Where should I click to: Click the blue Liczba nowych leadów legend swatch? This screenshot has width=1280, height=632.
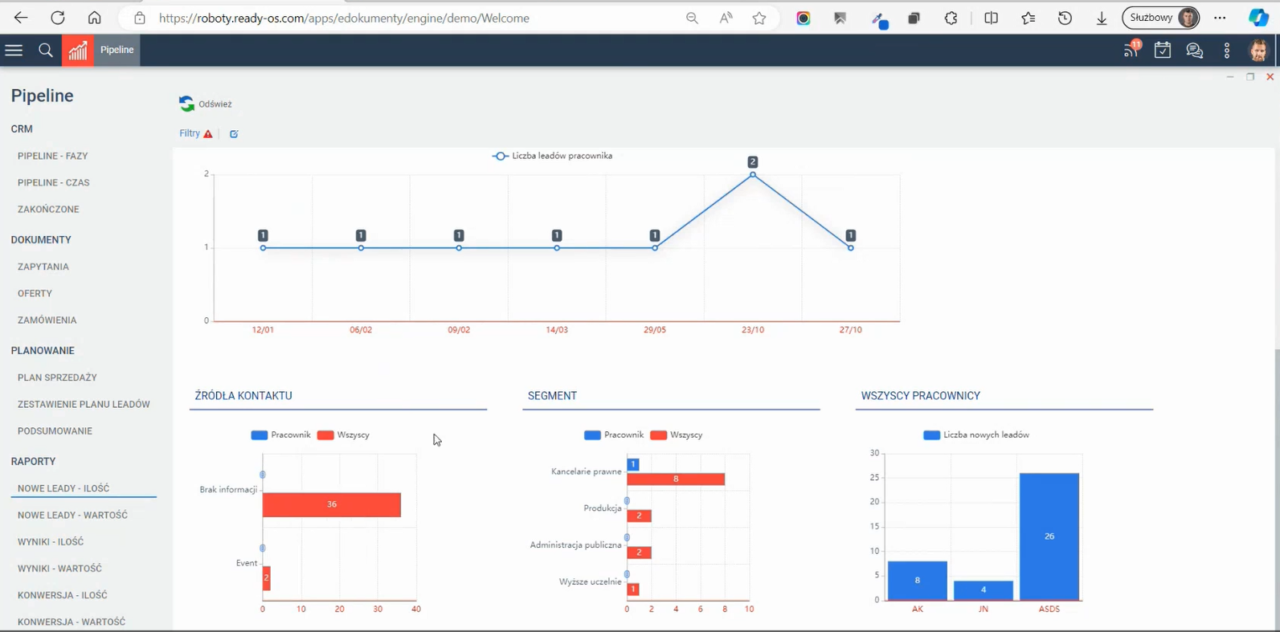(931, 434)
